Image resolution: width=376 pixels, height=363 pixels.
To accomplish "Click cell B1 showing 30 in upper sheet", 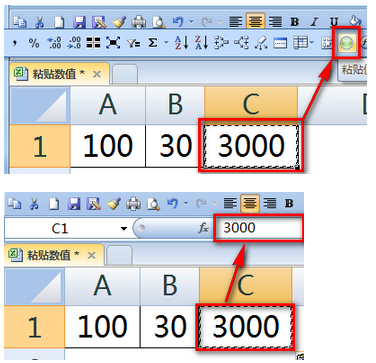I will click(175, 146).
